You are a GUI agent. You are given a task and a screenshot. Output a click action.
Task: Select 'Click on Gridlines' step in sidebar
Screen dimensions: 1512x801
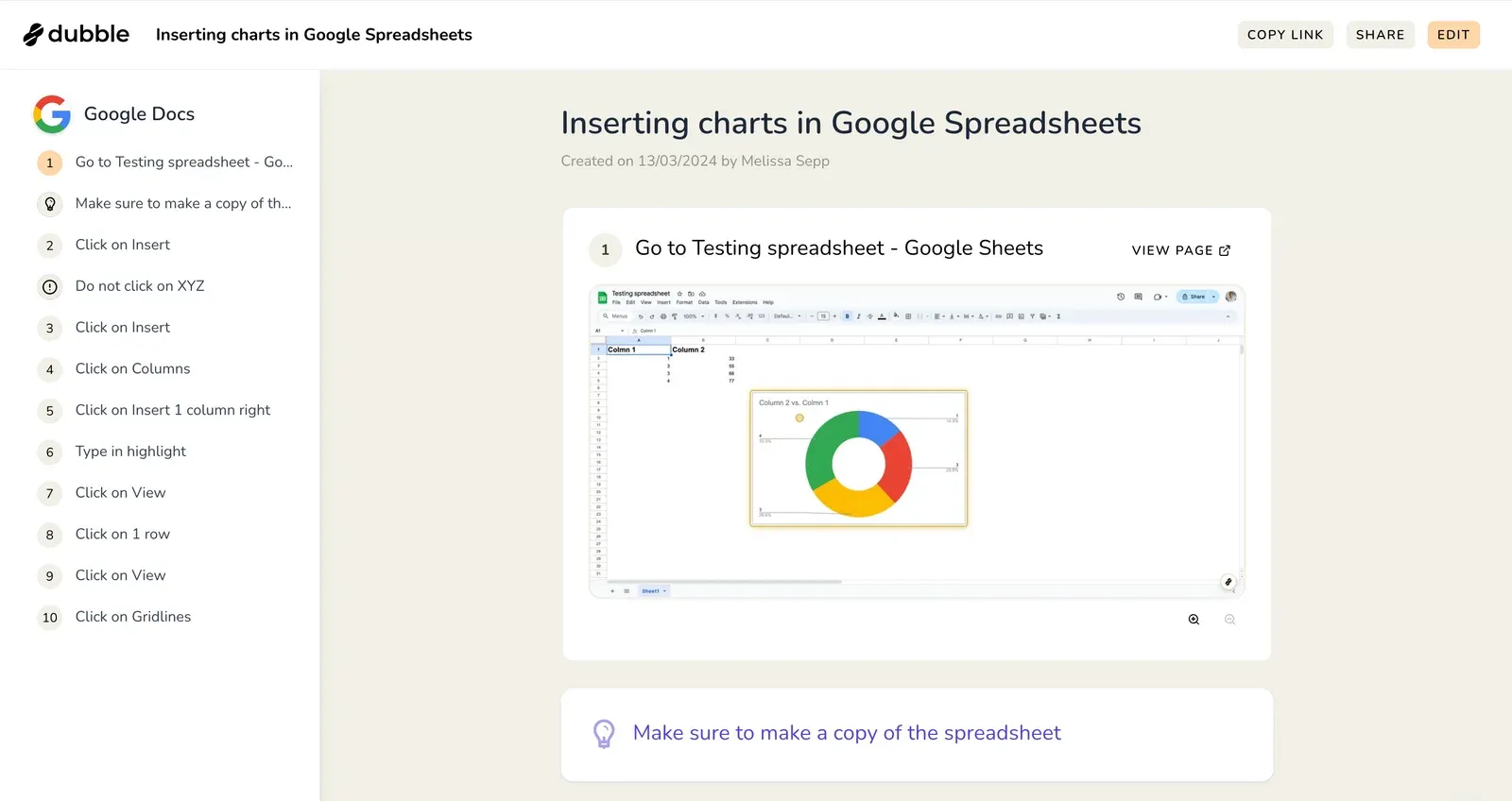pyautogui.click(x=133, y=617)
